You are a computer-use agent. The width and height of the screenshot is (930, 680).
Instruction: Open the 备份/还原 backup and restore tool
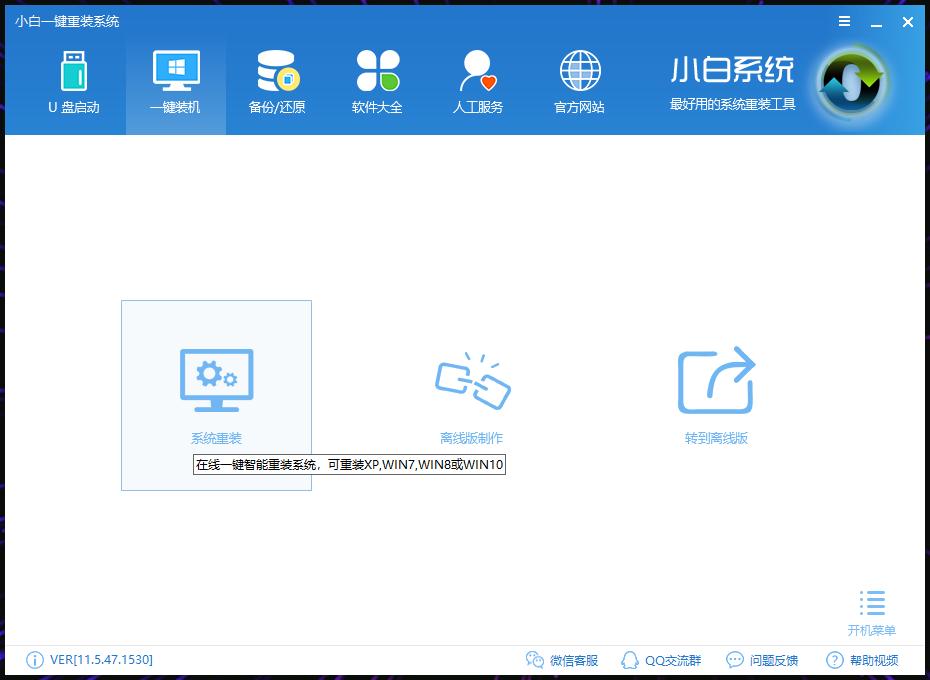pos(276,82)
